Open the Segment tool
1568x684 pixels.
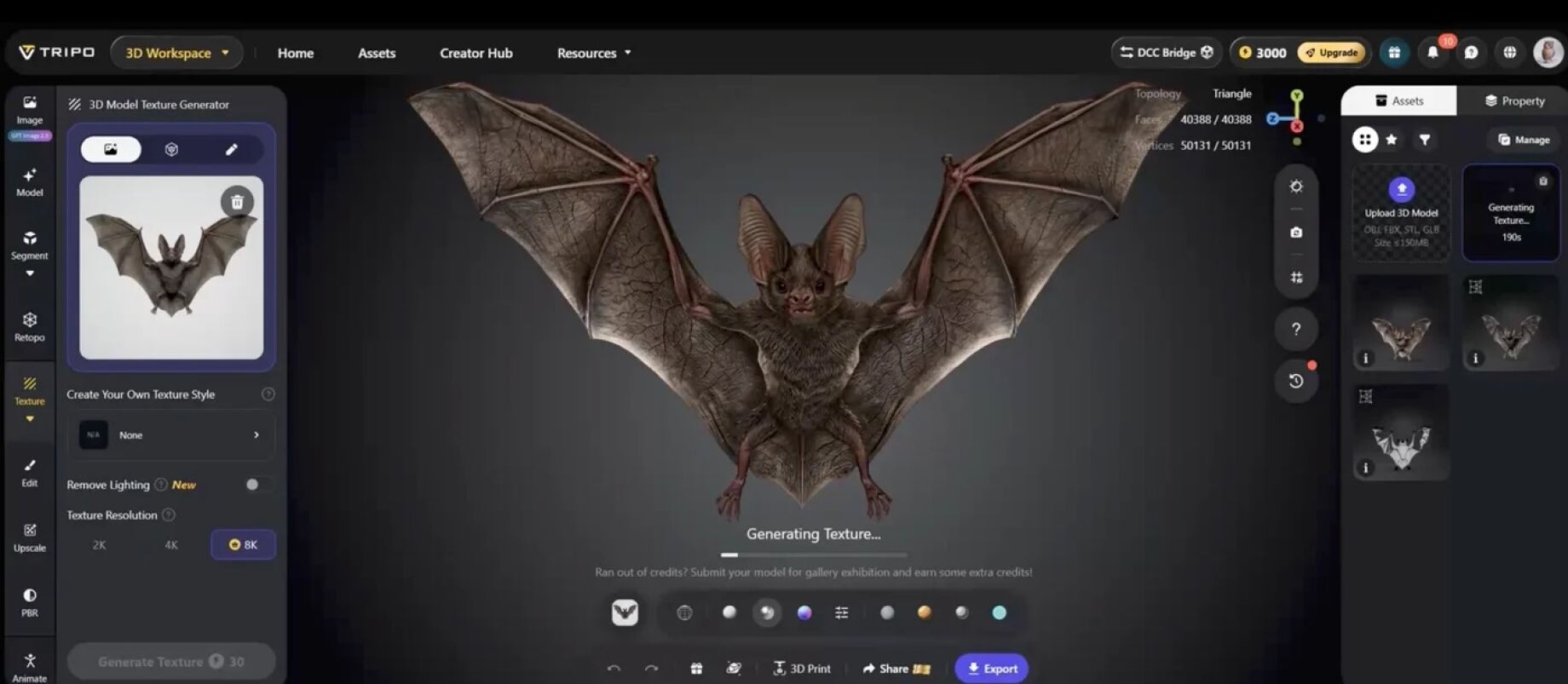pos(30,244)
